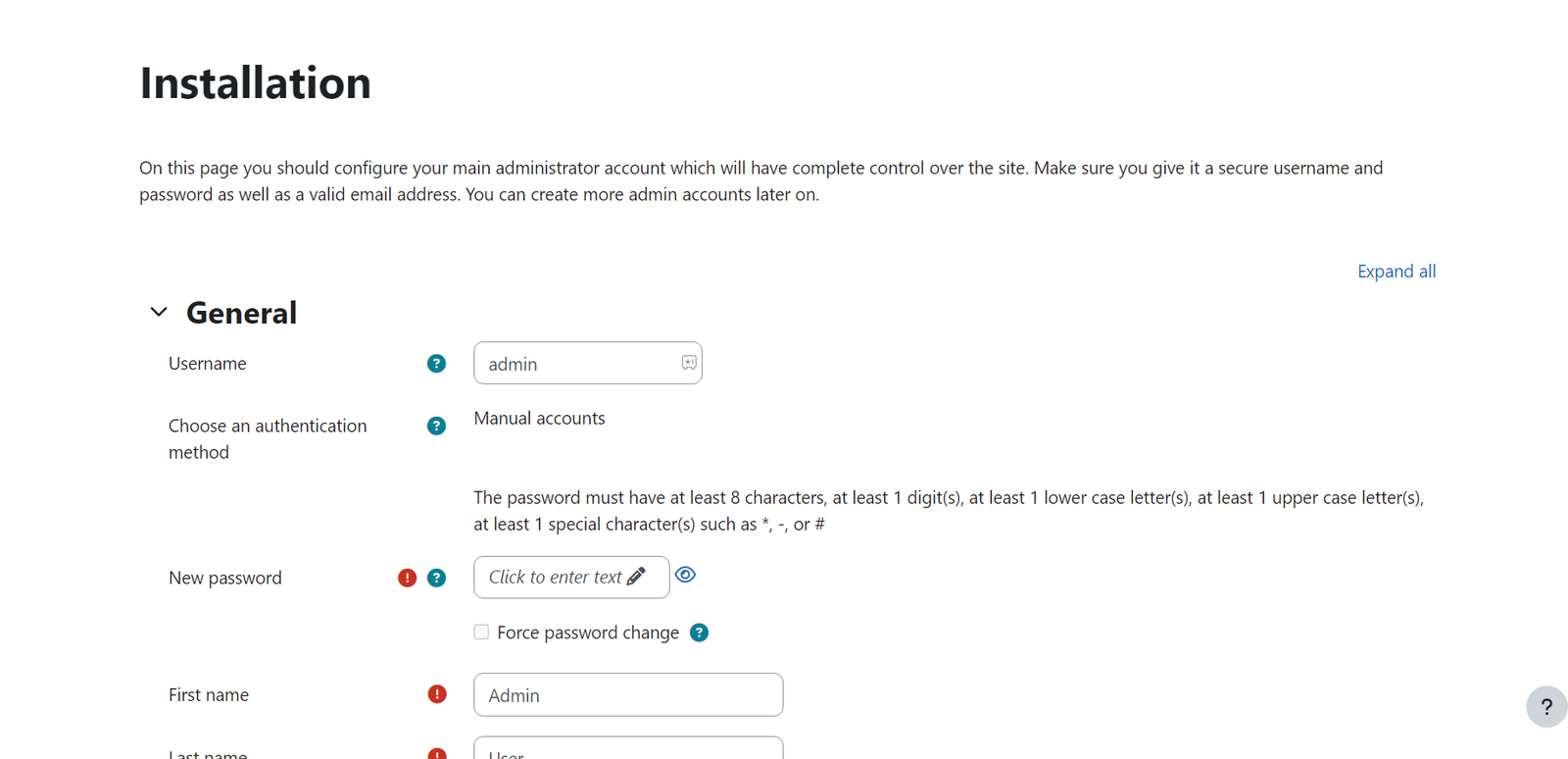Click the Last name text field
Image resolution: width=1568 pixels, height=759 pixels.
pyautogui.click(x=628, y=750)
